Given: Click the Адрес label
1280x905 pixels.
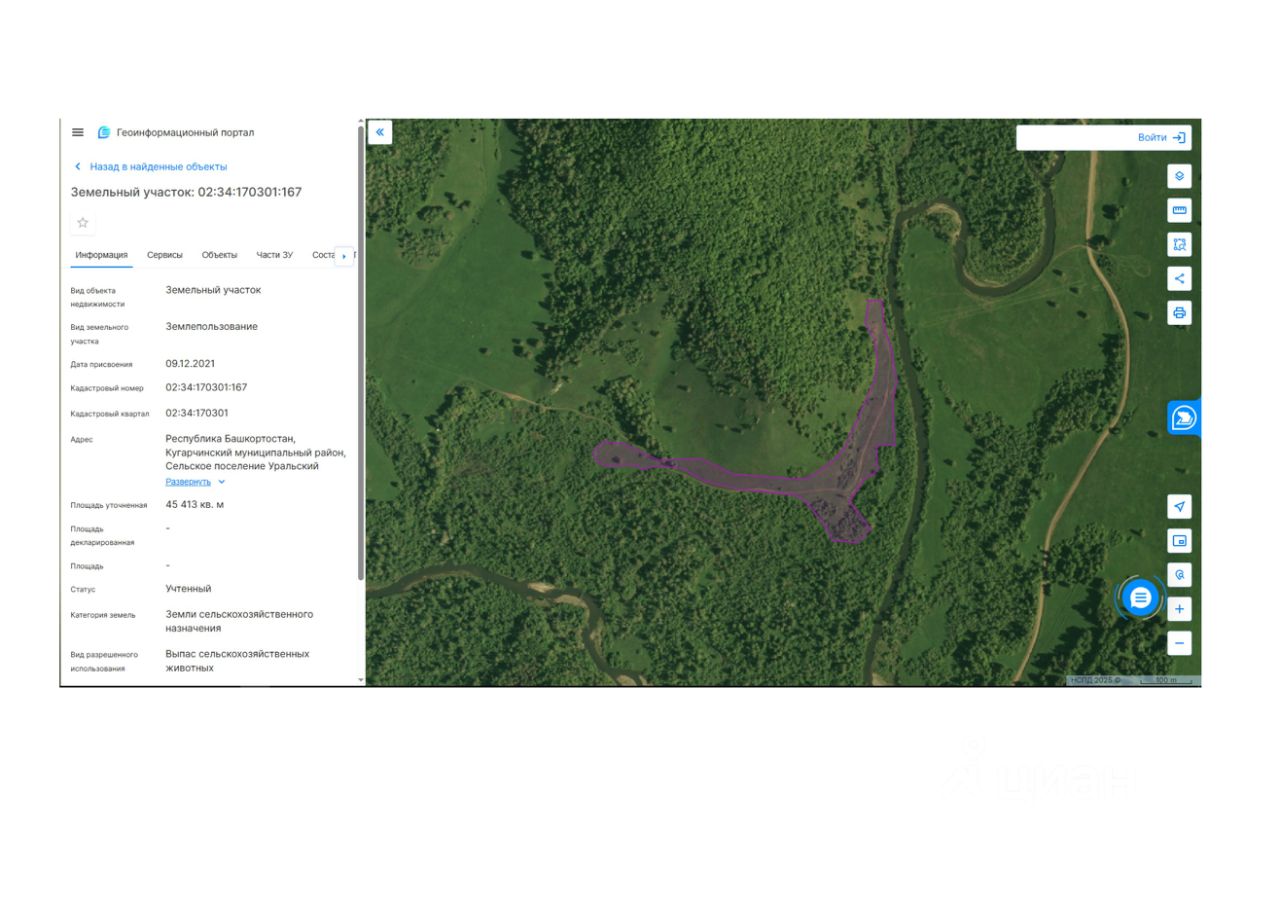Looking at the screenshot, I should (82, 440).
